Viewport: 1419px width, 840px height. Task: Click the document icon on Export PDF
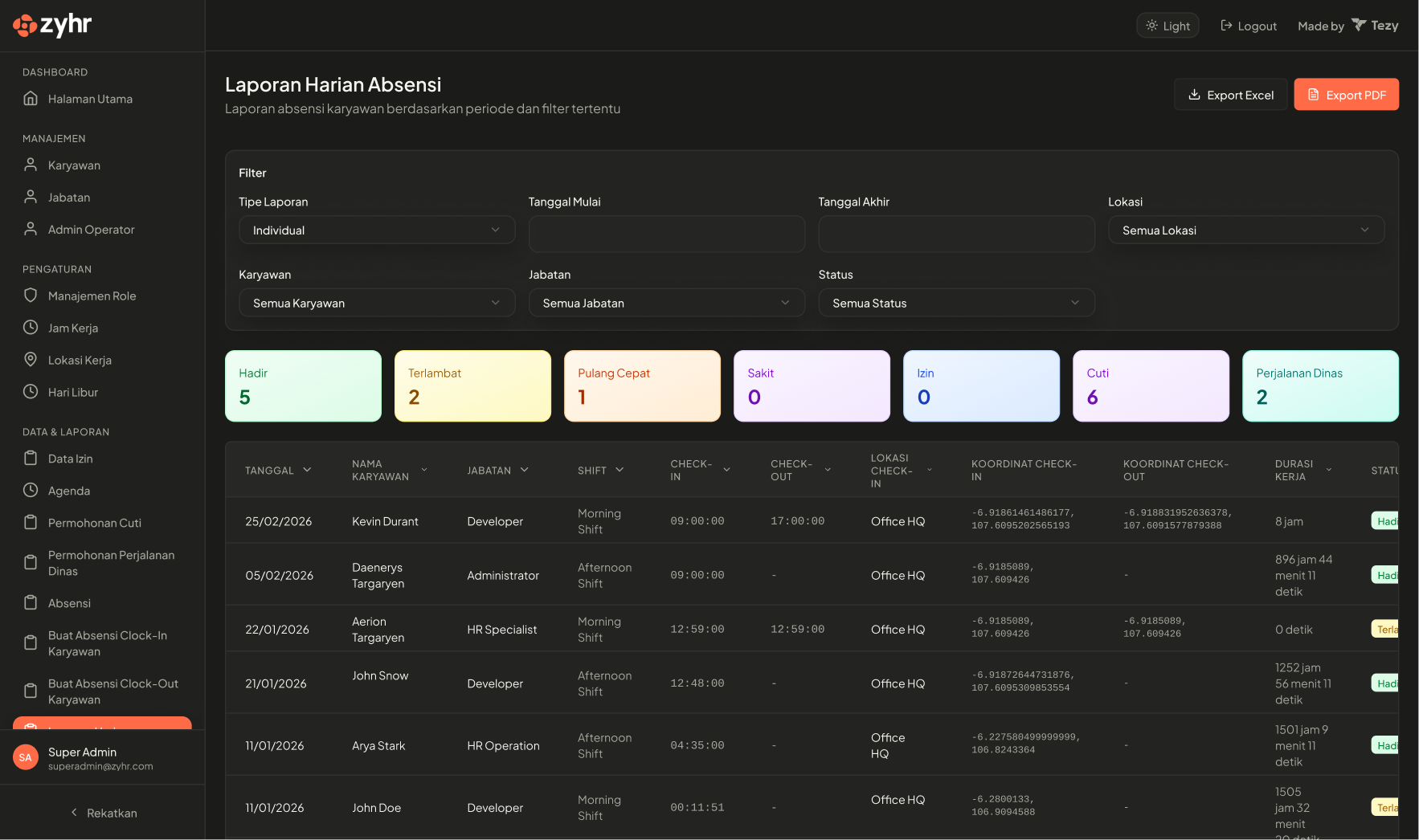(x=1315, y=94)
